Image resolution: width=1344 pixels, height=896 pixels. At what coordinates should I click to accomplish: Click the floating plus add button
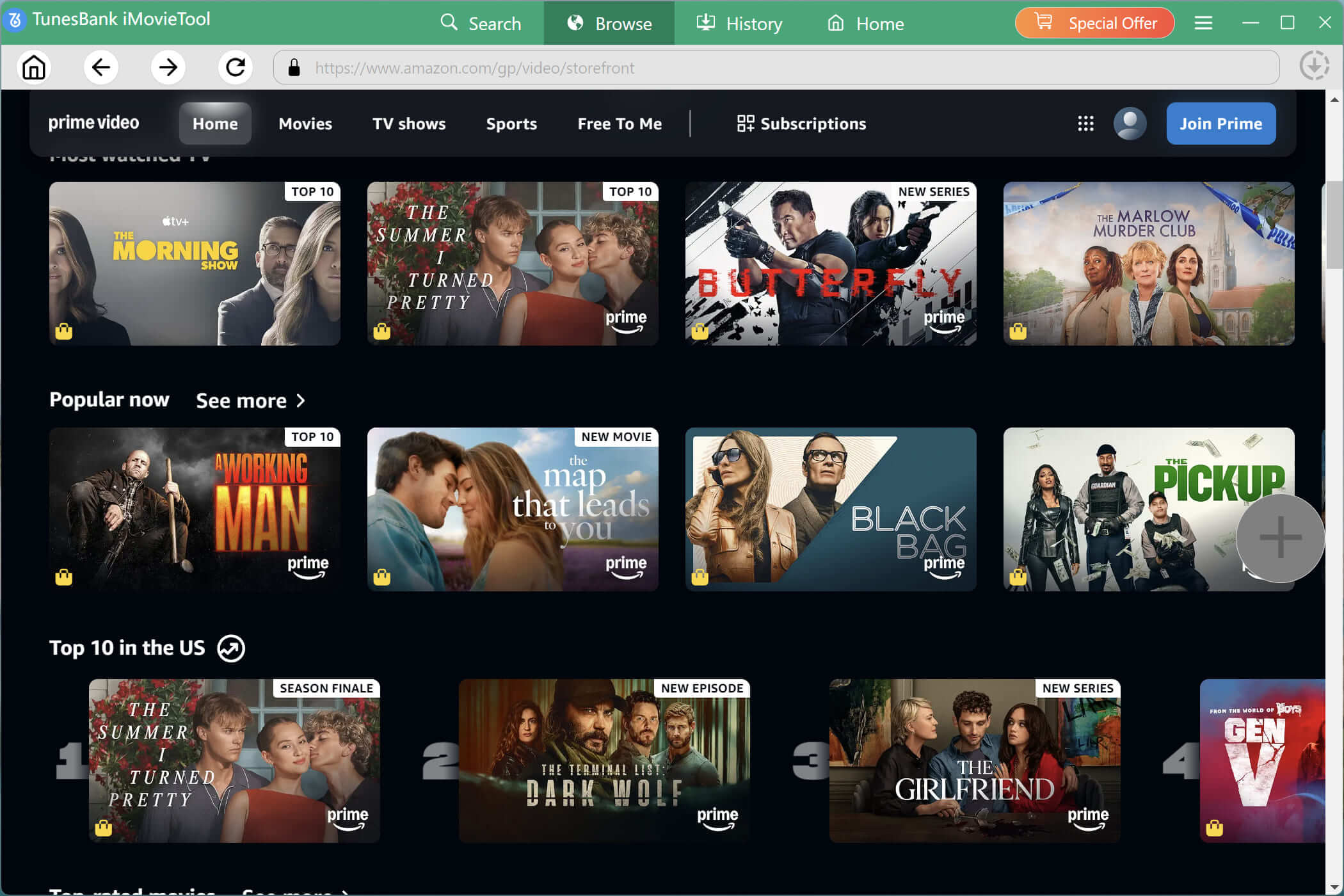click(x=1280, y=537)
